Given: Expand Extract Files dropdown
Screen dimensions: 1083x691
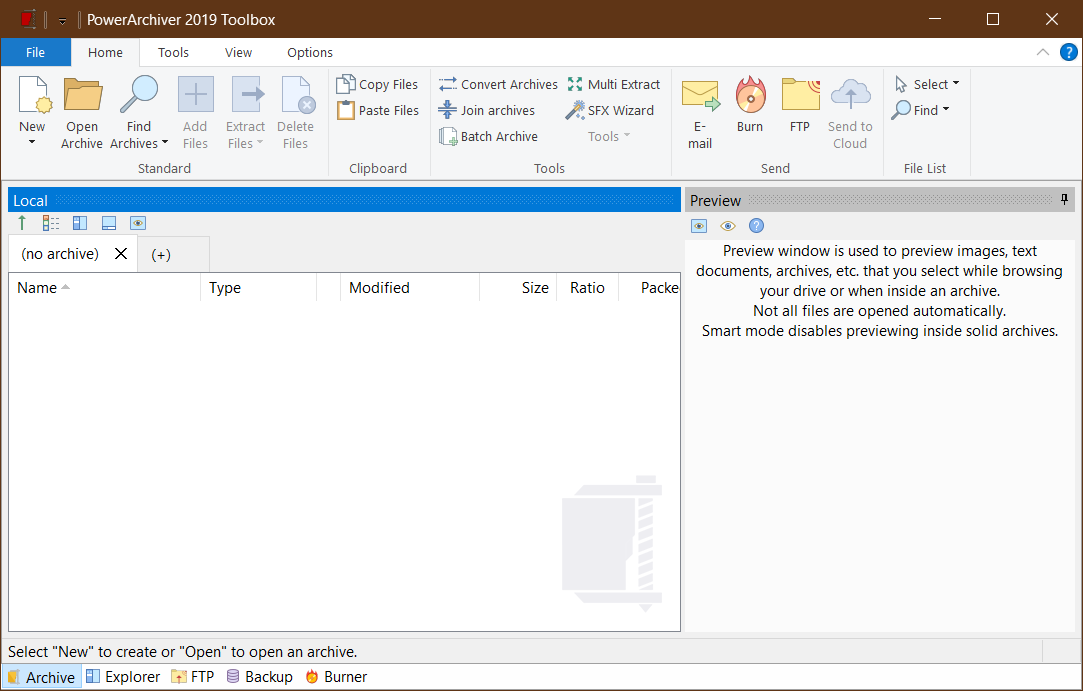Looking at the screenshot, I should pyautogui.click(x=260, y=143).
